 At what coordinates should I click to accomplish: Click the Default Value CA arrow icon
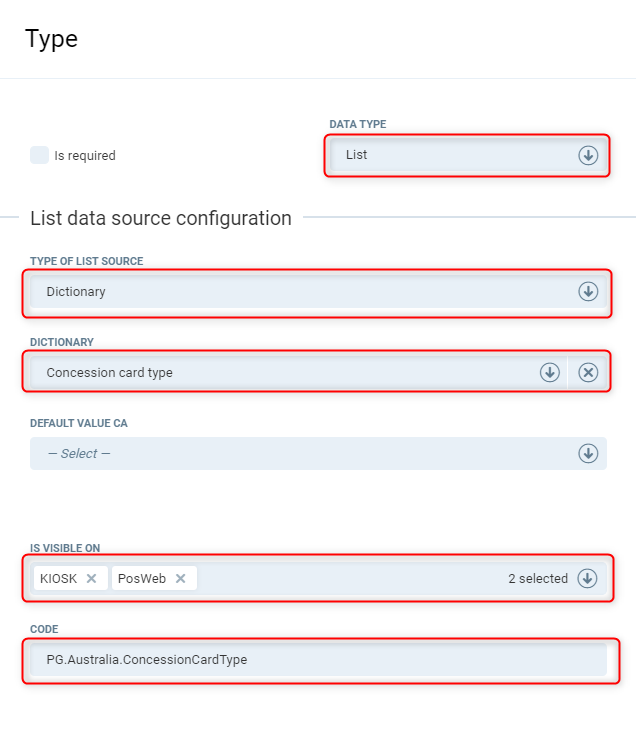[588, 453]
